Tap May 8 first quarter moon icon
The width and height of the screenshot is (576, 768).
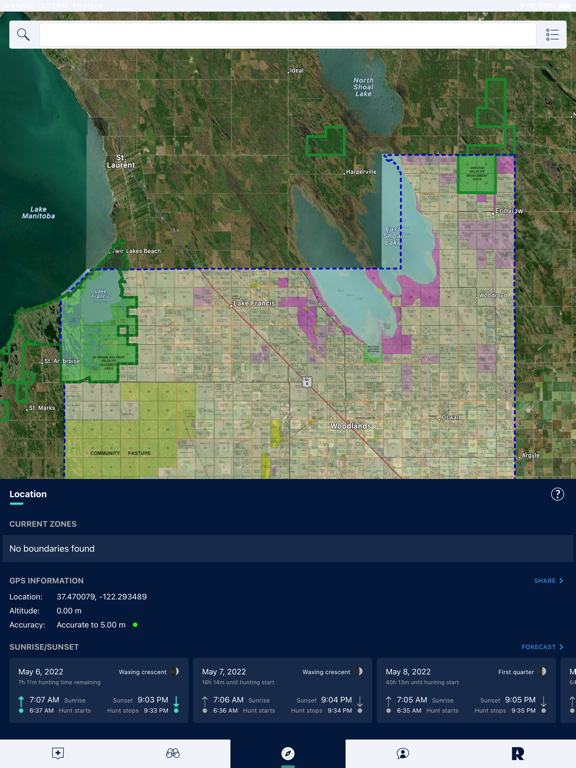[x=542, y=672]
